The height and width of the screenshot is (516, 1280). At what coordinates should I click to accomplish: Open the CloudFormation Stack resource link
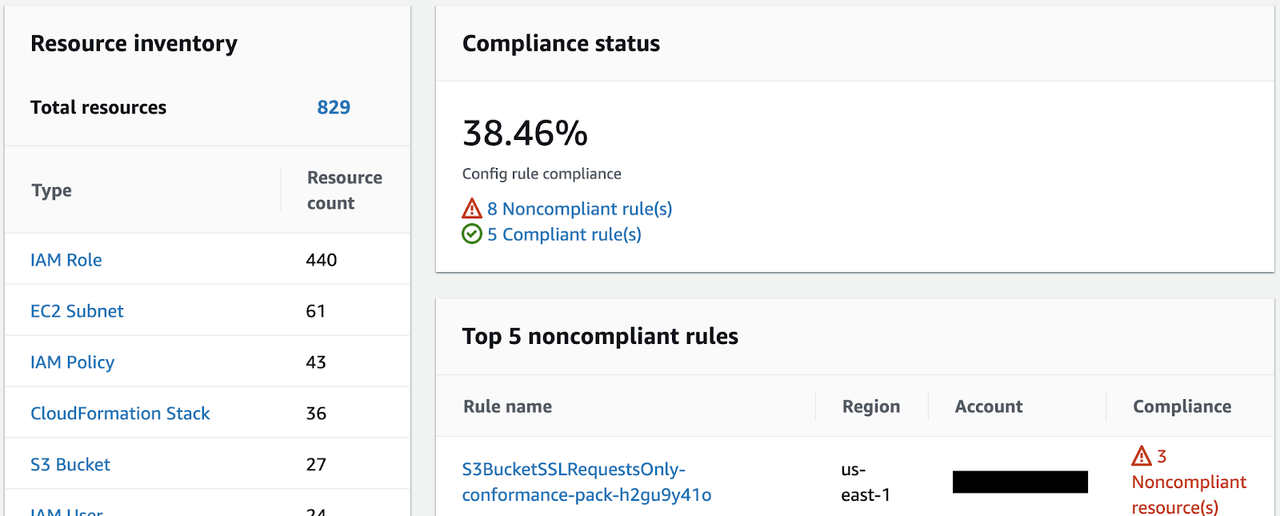pyautogui.click(x=120, y=413)
